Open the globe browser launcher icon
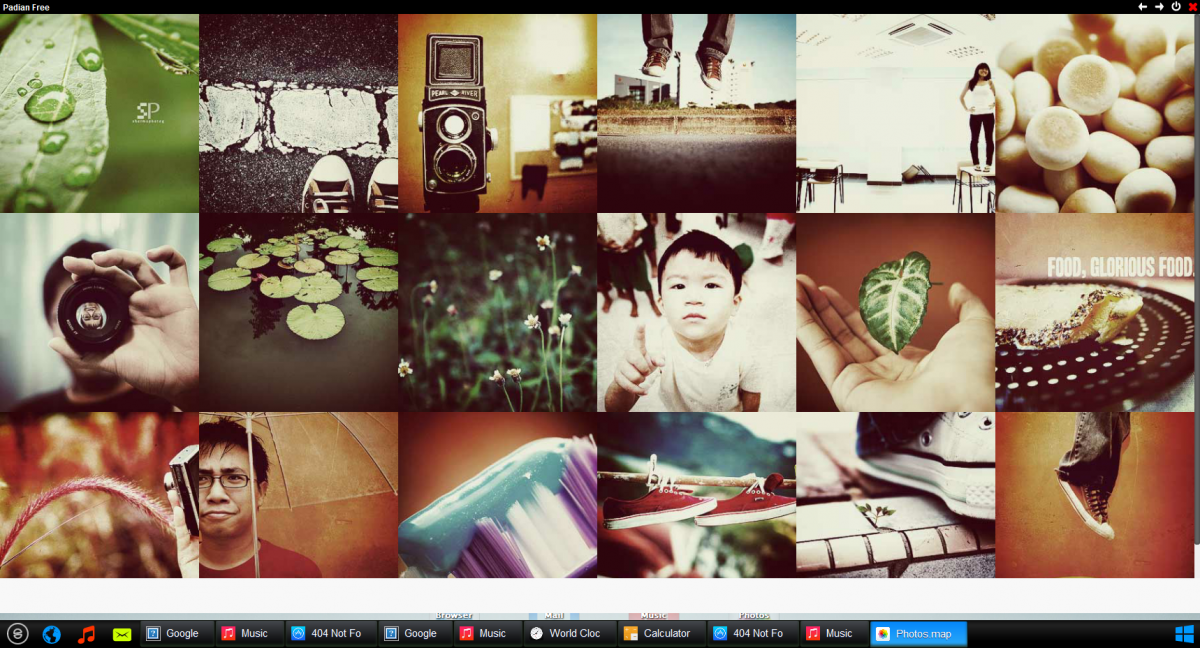The width and height of the screenshot is (1200, 648). click(51, 634)
